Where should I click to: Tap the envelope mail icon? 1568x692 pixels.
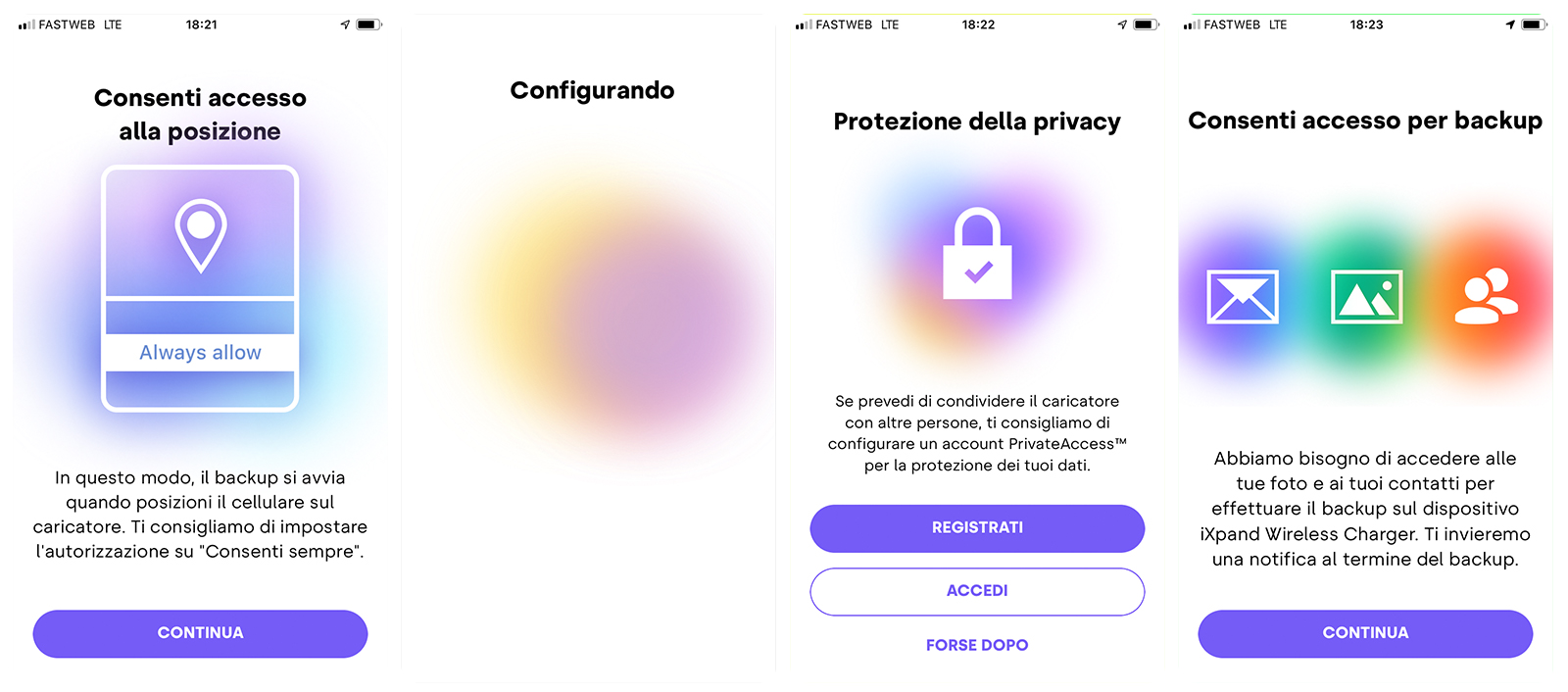(1243, 296)
